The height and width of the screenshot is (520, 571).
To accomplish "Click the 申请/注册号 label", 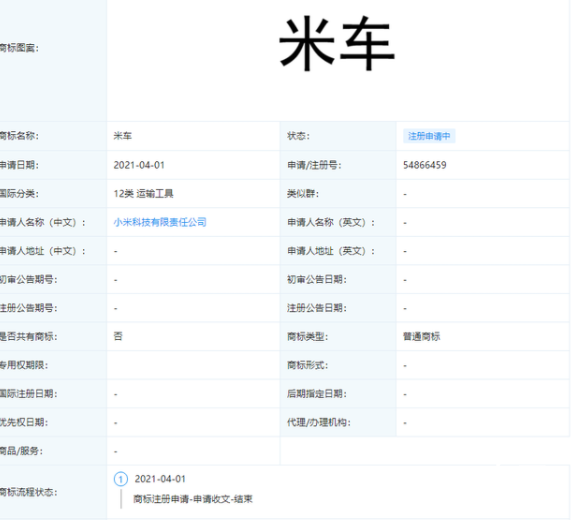I will (x=314, y=165).
